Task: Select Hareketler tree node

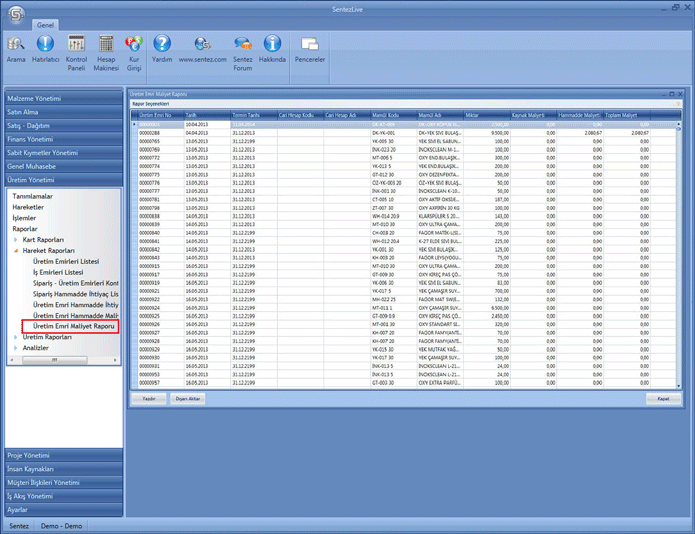Action: pyautogui.click(x=28, y=207)
